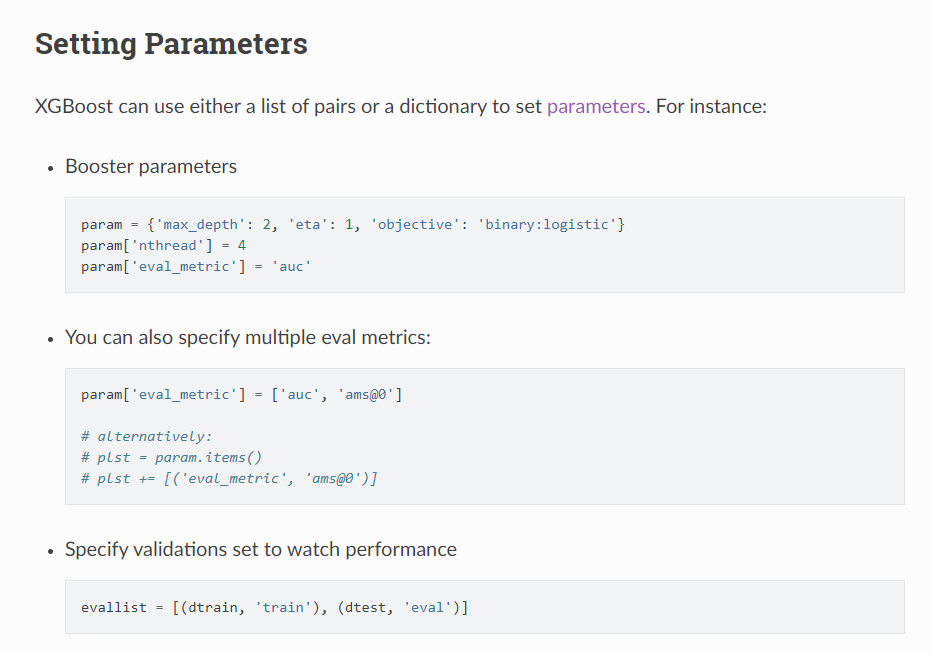This screenshot has height=653, width=931.
Task: Click the "# plst +=" comment line
Action: pyautogui.click(x=229, y=478)
